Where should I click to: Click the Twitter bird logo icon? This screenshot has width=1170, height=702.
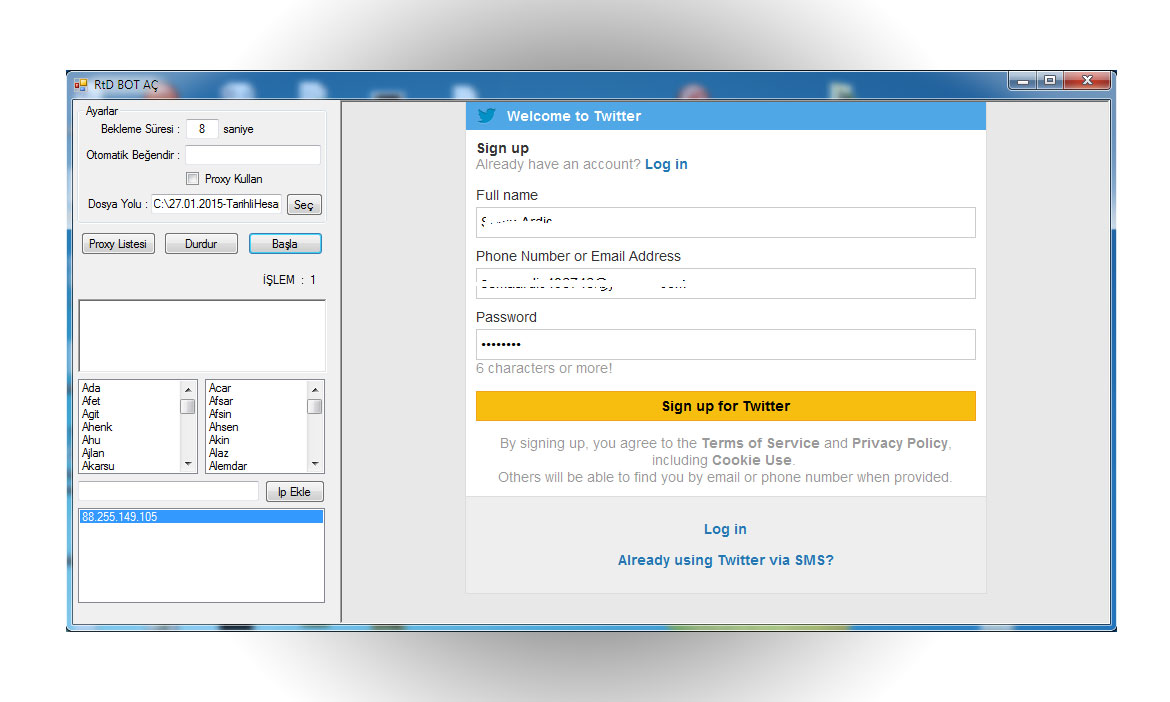(487, 116)
